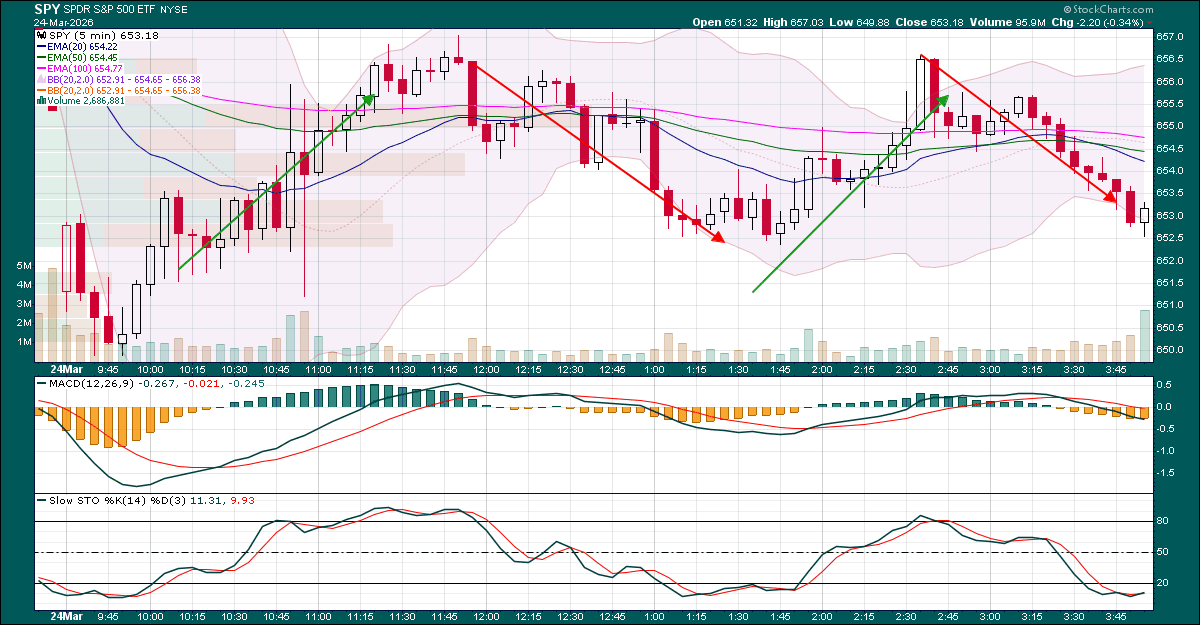Viewport: 1200px width, 625px height.
Task: Click the 656.5 price axis label
Action: click(x=1169, y=59)
